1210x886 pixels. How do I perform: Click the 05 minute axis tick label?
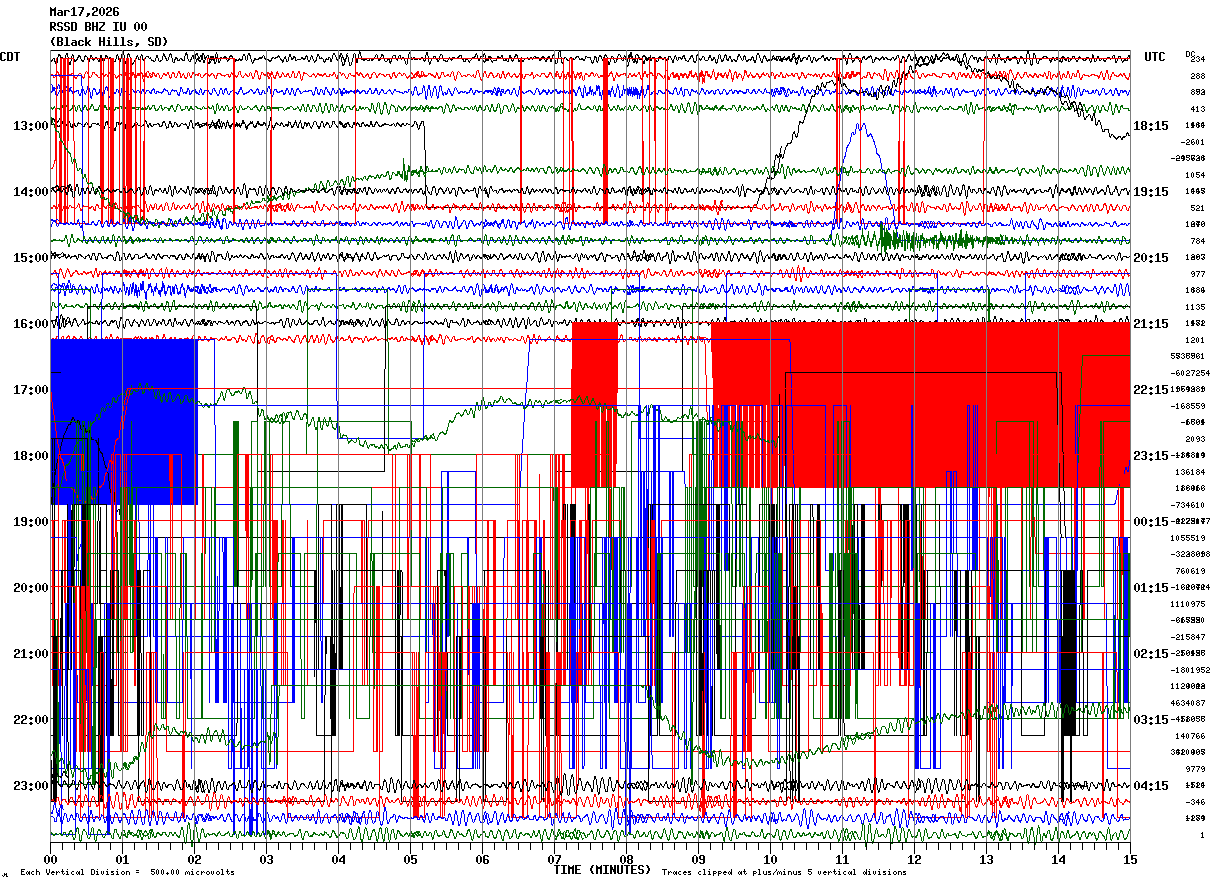click(410, 860)
